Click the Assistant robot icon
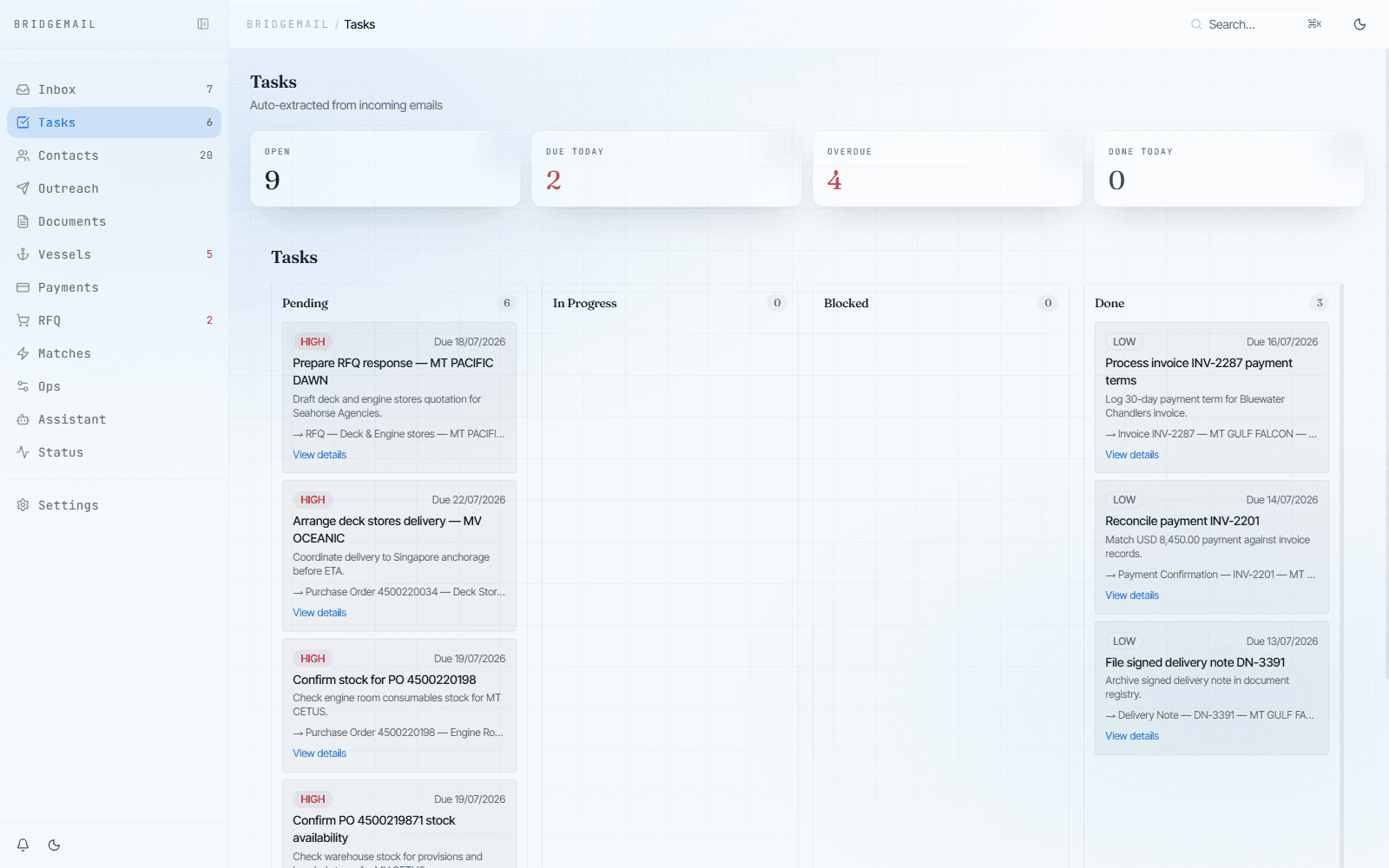This screenshot has height=868, width=1389. (x=23, y=419)
